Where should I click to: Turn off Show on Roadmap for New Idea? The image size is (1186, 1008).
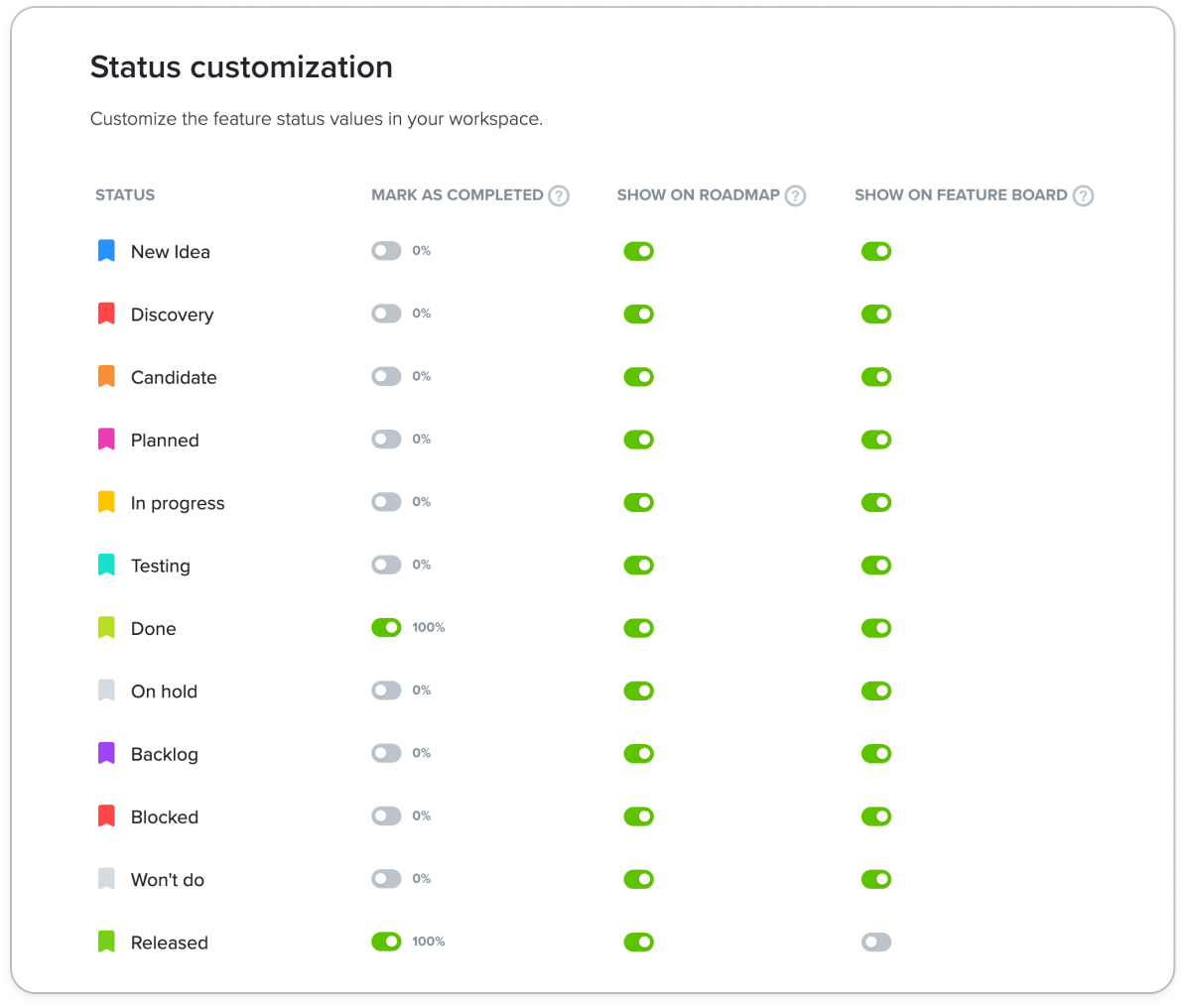638,251
